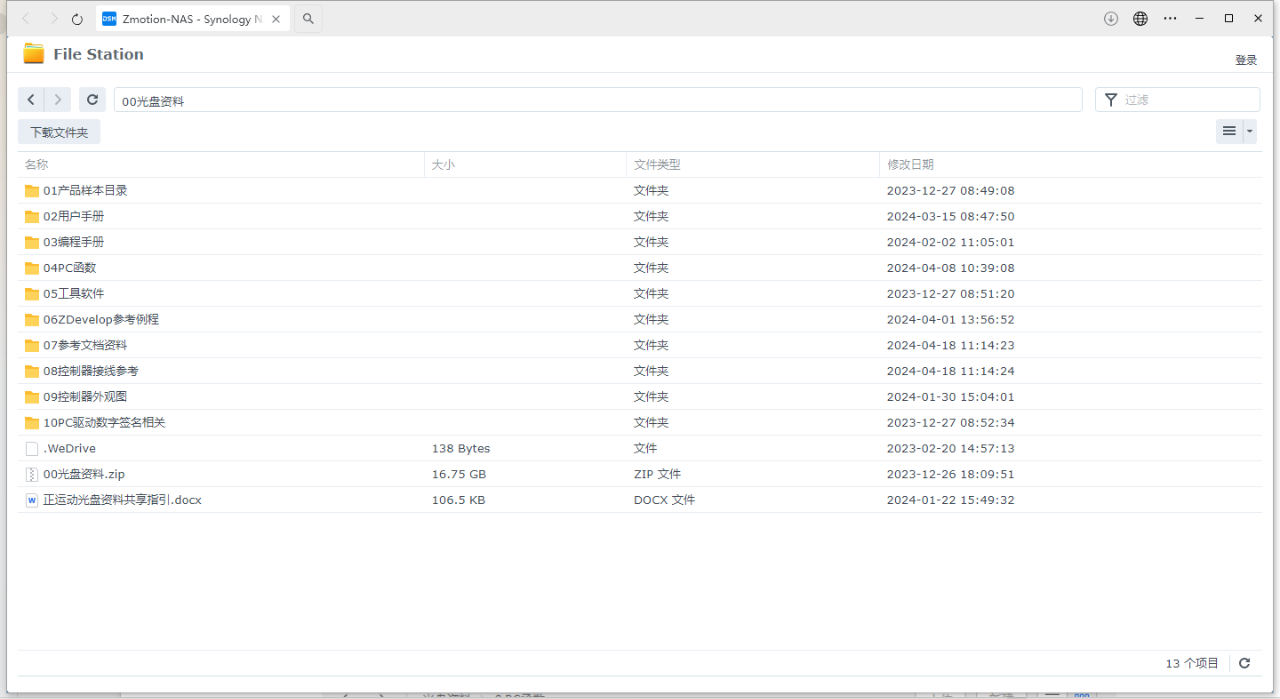The image size is (1280, 699).
Task: Click folder icon of 03编程手册
Action: click(32, 243)
